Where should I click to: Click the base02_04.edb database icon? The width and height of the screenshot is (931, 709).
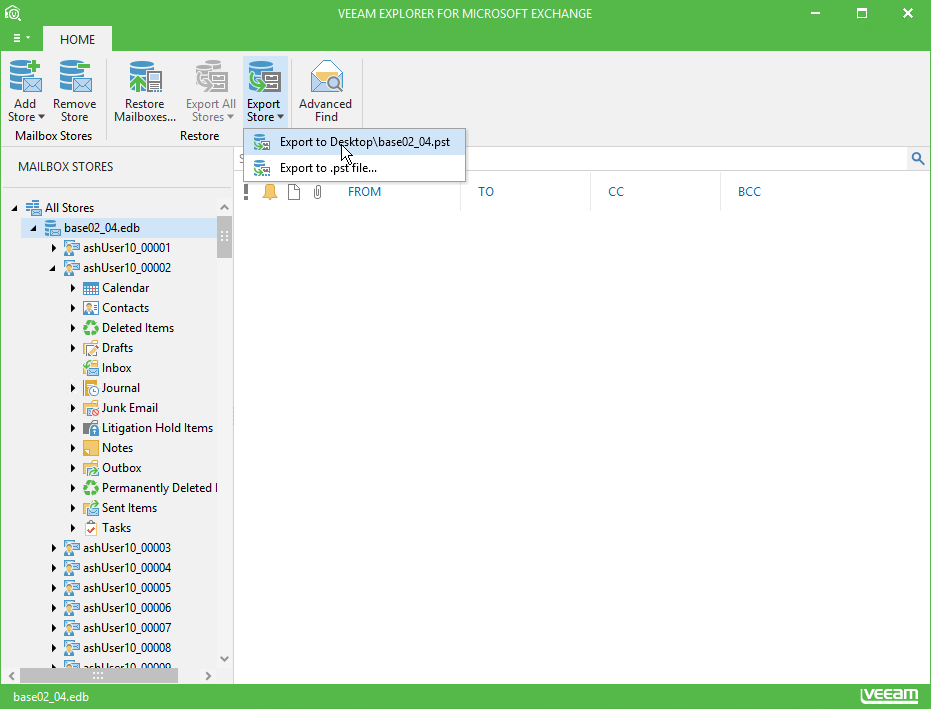pyautogui.click(x=53, y=228)
